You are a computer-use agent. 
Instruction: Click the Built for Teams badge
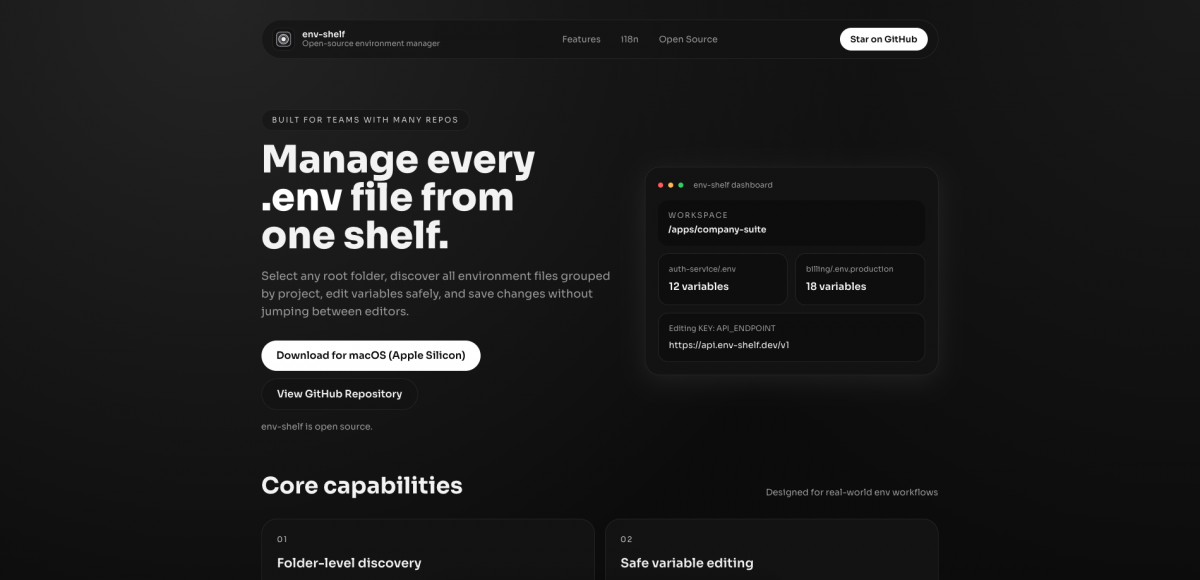pyautogui.click(x=365, y=120)
